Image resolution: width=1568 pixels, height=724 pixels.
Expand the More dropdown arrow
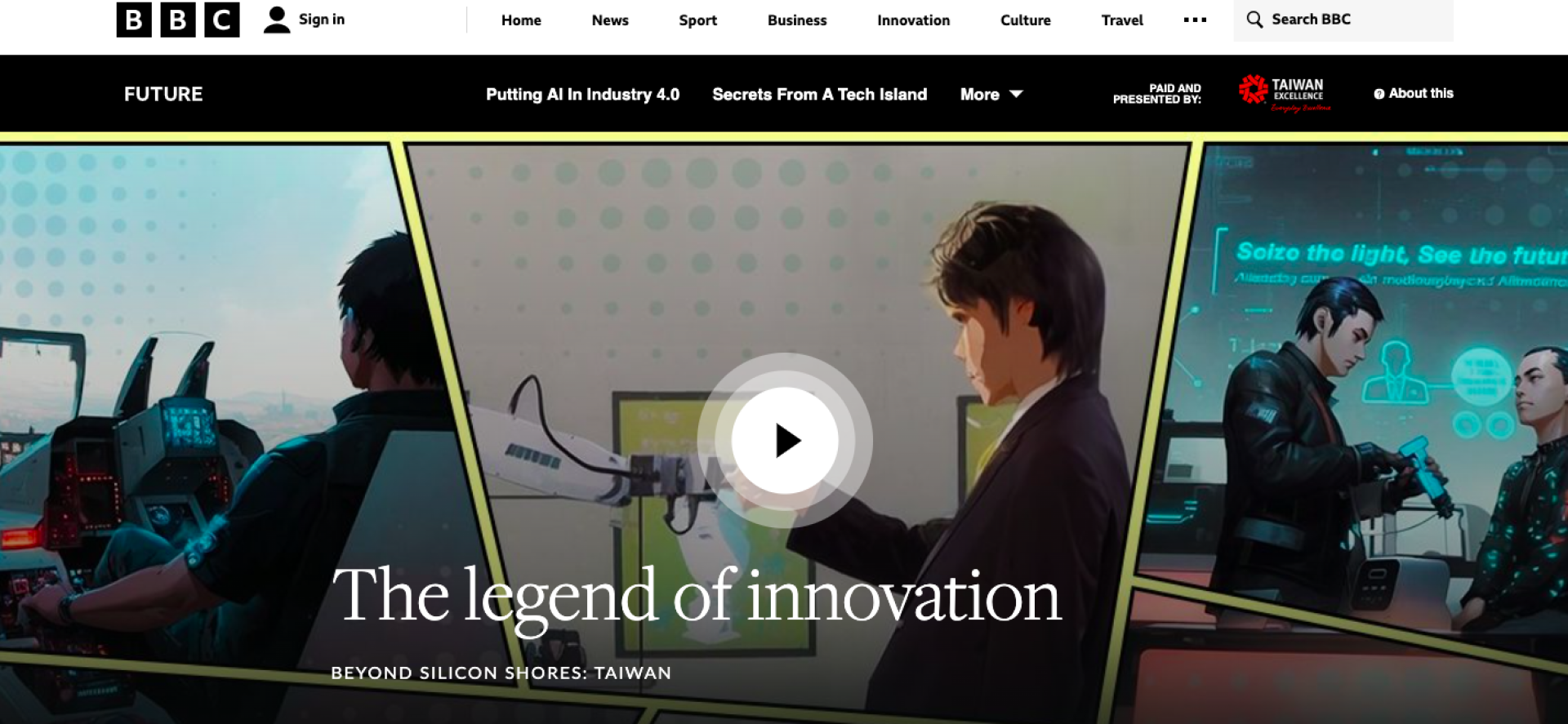[1016, 94]
